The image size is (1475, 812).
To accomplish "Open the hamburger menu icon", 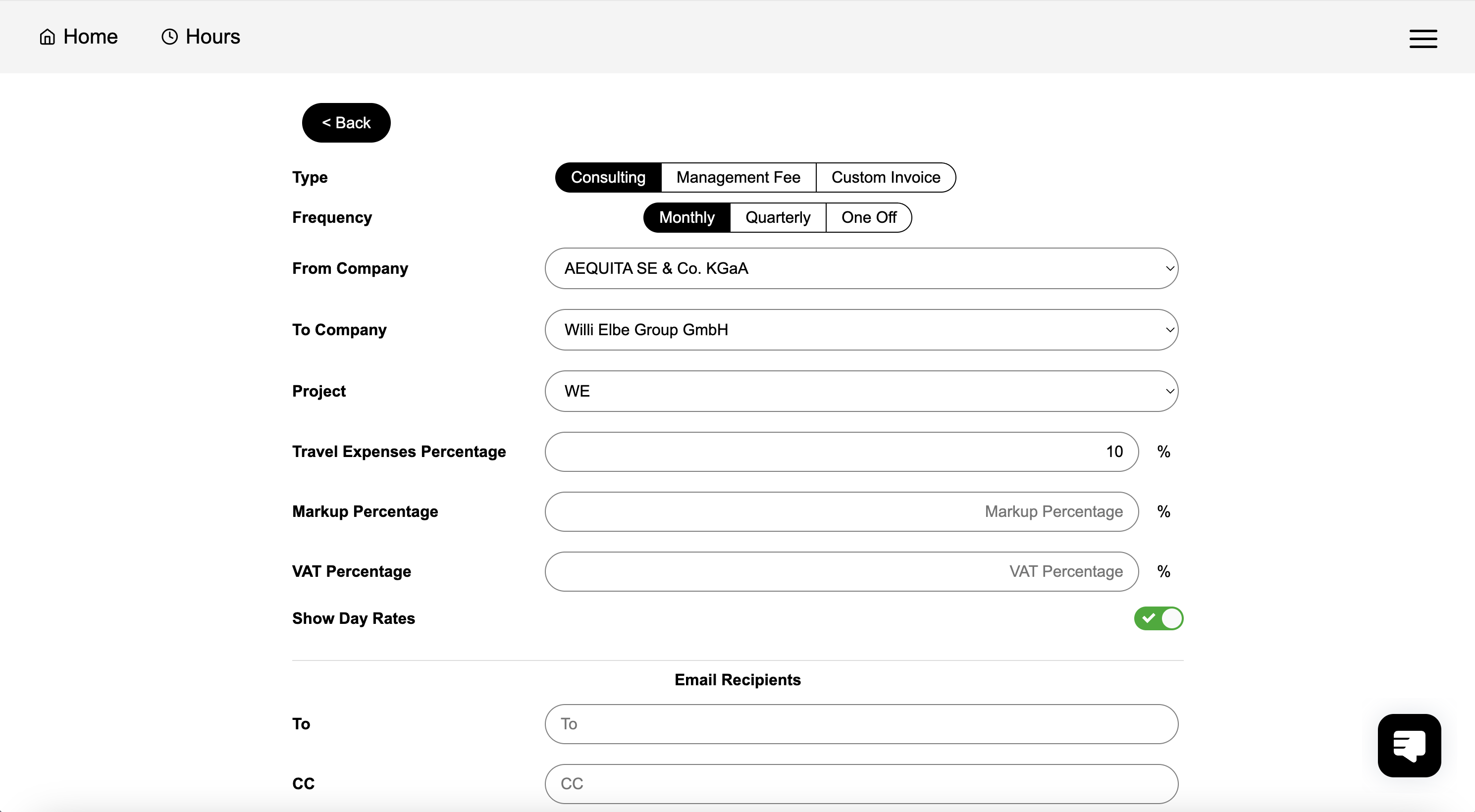I will (1422, 38).
